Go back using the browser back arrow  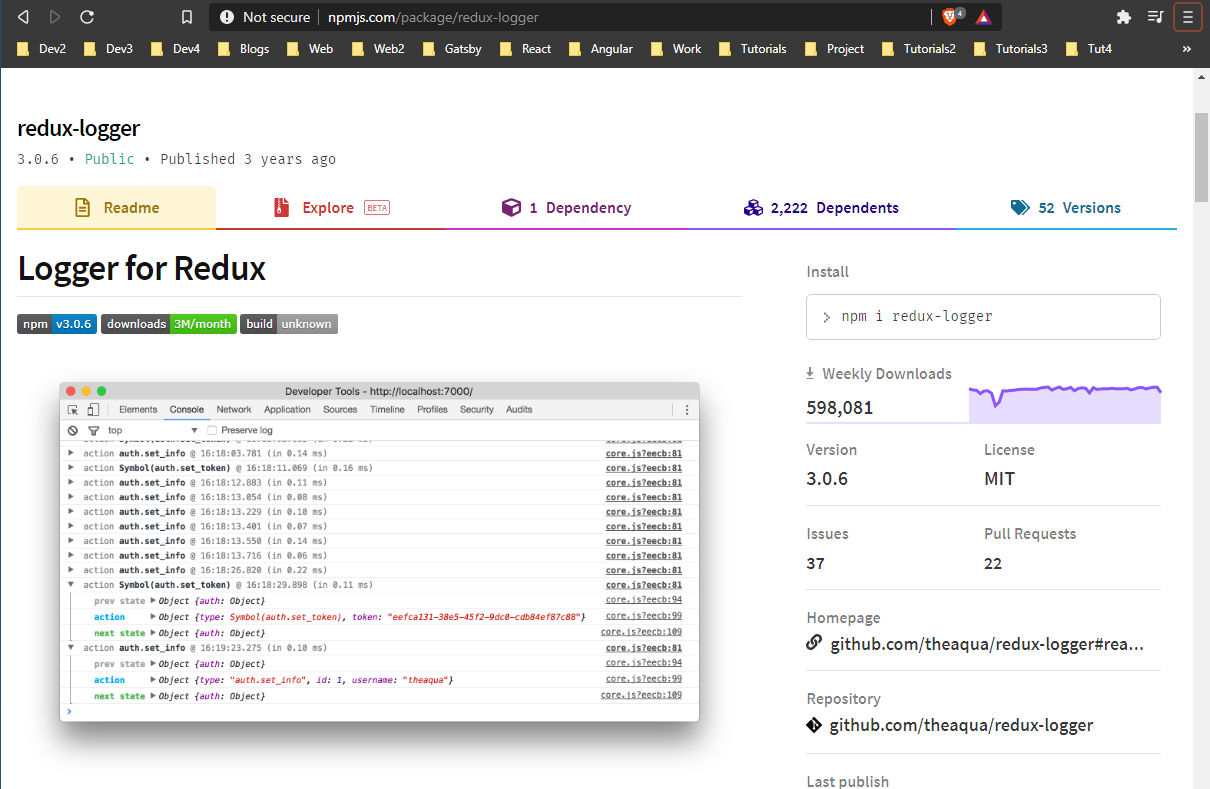pyautogui.click(x=23, y=17)
